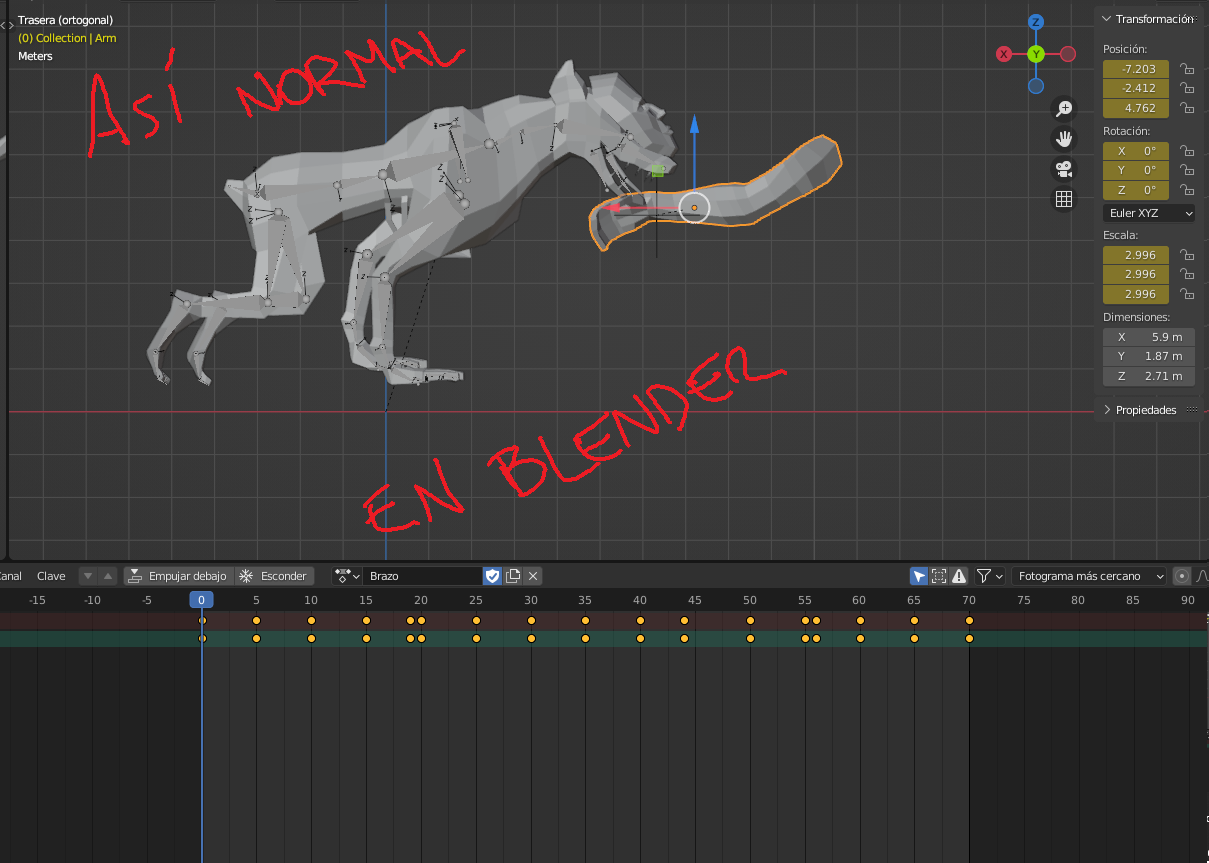The width and height of the screenshot is (1209, 863).
Task: Click the zoom magnifier viewport button
Action: click(1064, 108)
